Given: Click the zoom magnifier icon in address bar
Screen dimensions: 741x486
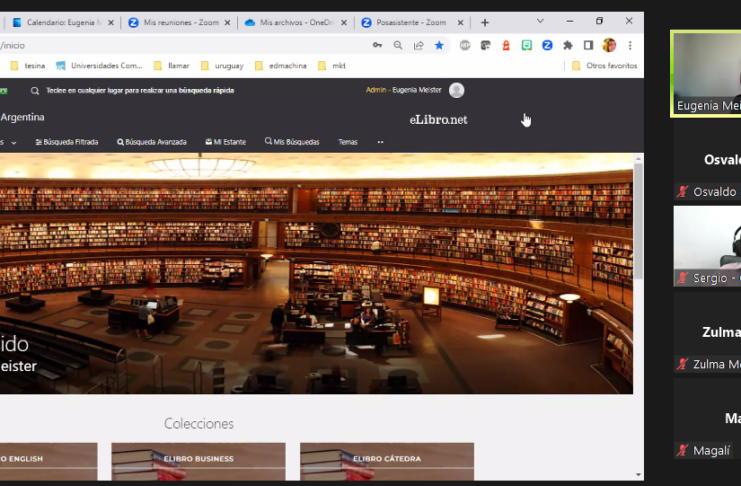Looking at the screenshot, I should coord(398,45).
